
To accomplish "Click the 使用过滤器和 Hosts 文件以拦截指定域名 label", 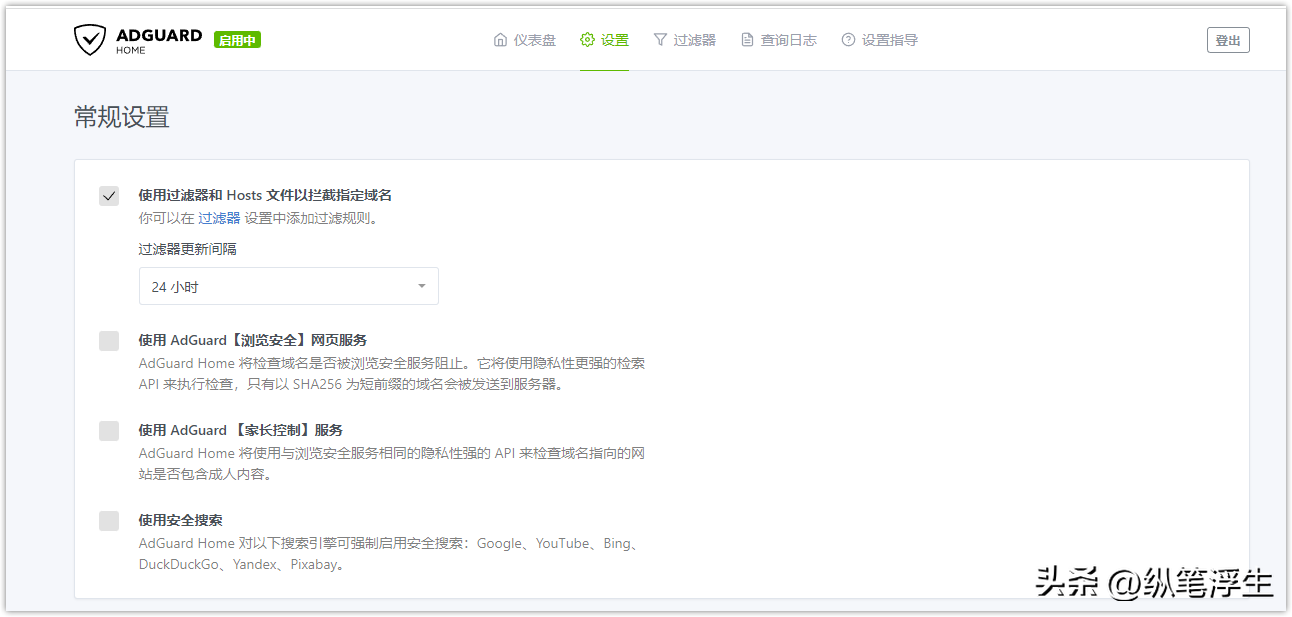I will [265, 195].
